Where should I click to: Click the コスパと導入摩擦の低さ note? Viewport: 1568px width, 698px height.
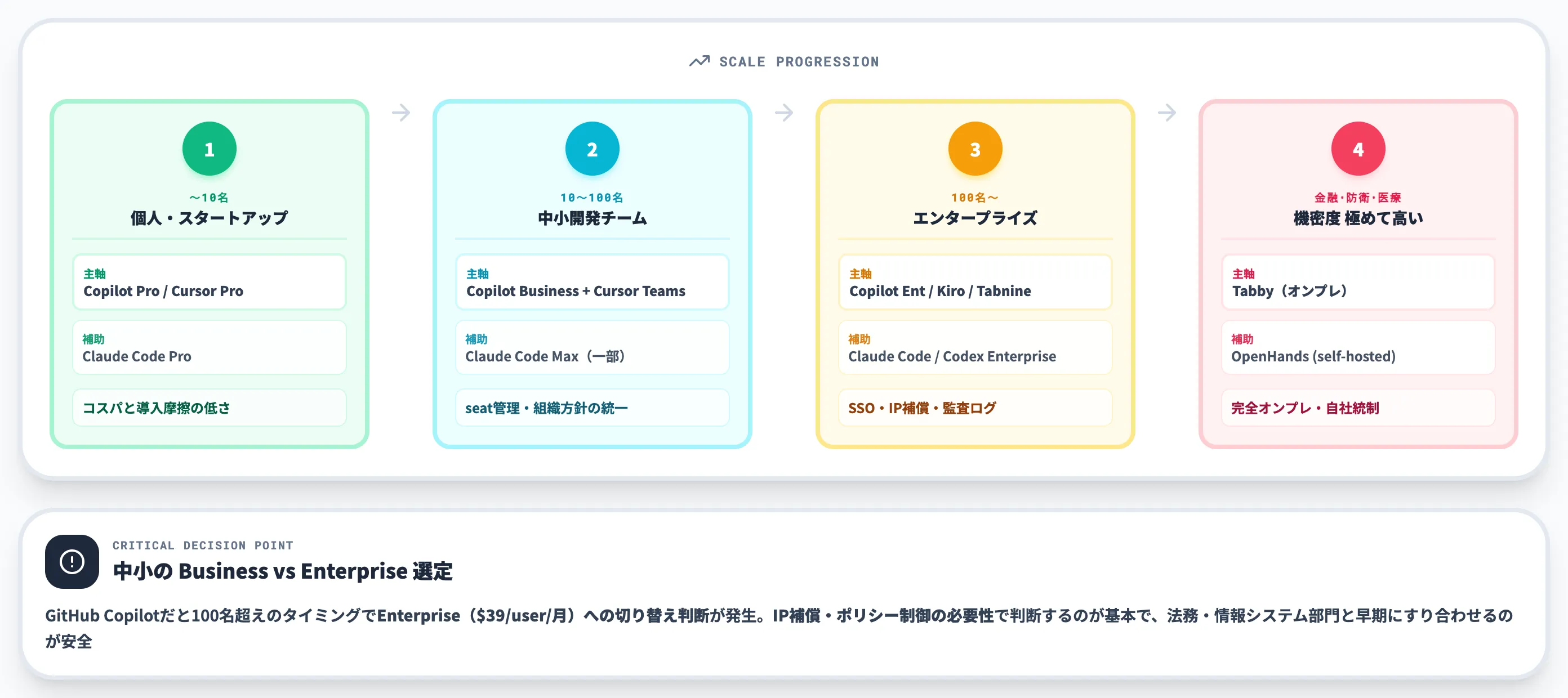tap(210, 408)
